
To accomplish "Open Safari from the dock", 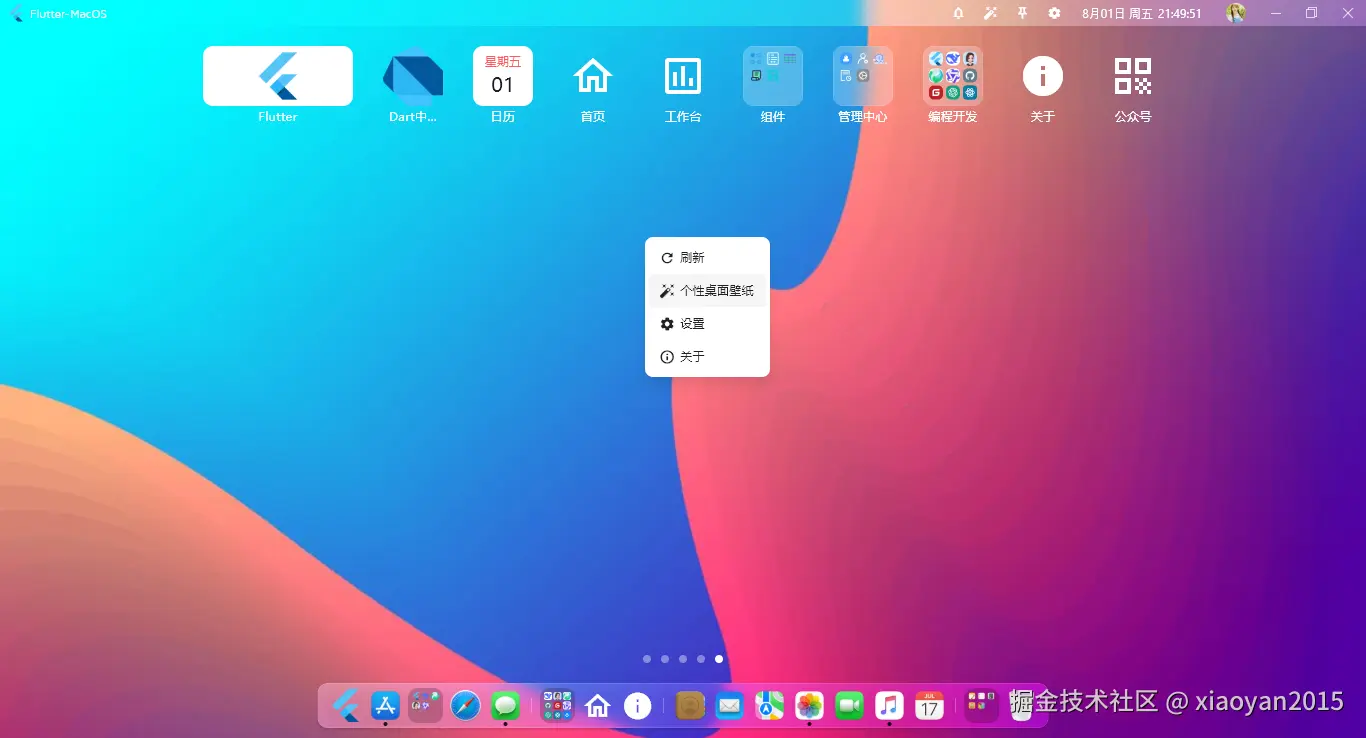I will pyautogui.click(x=465, y=705).
